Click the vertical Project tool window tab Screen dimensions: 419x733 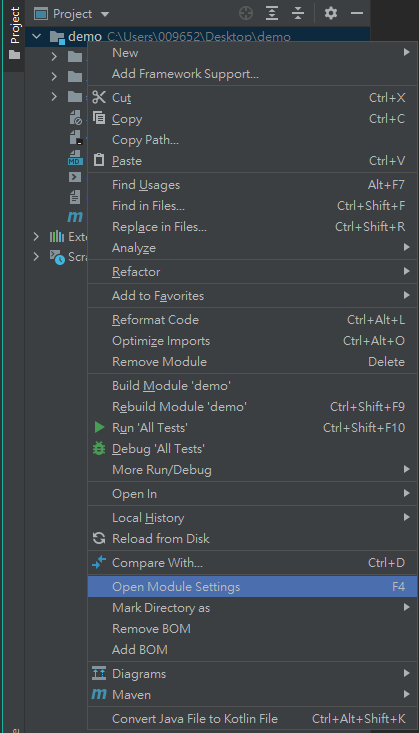point(14,35)
